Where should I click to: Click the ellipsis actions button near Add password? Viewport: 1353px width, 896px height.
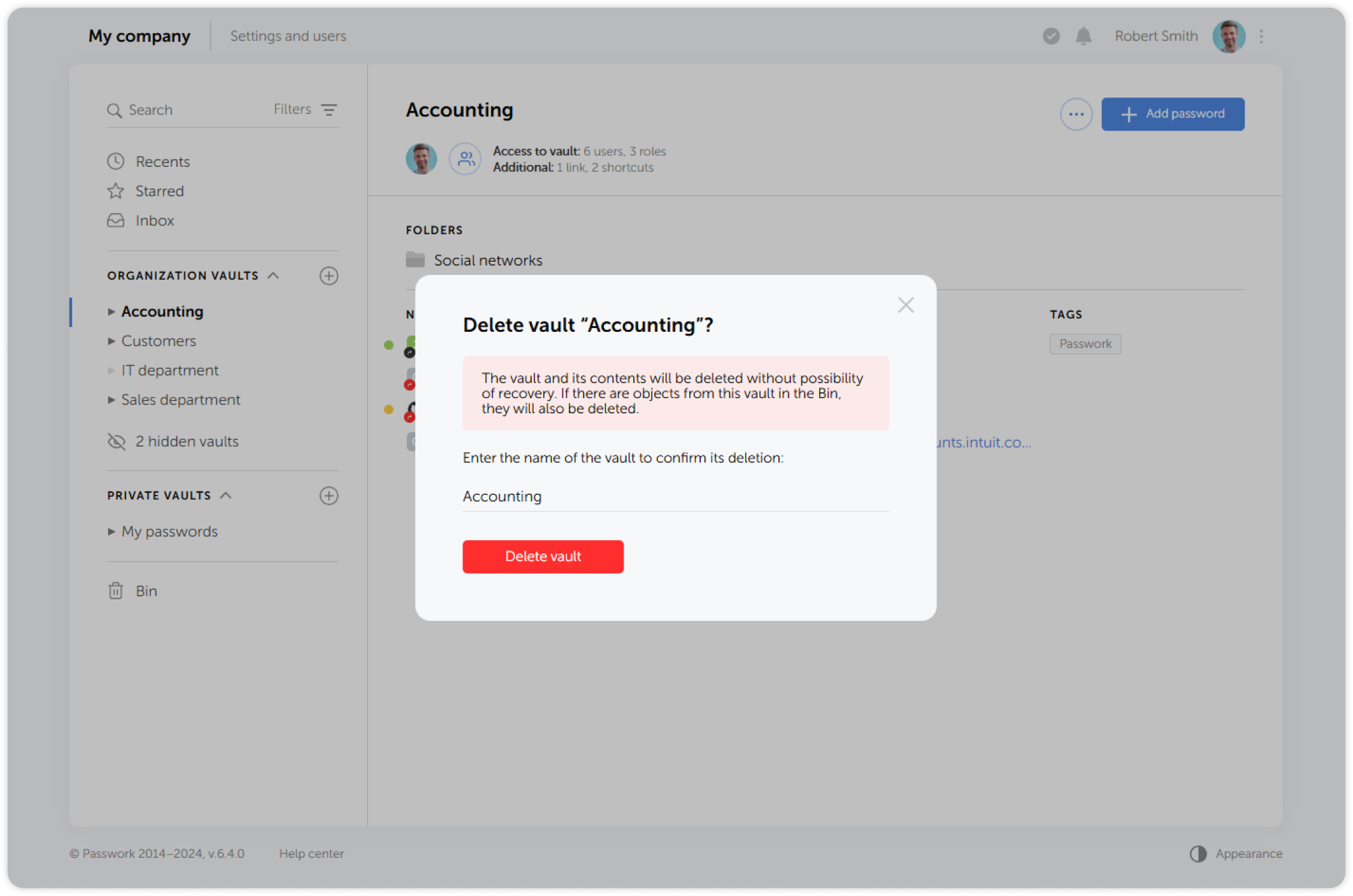[x=1076, y=114]
